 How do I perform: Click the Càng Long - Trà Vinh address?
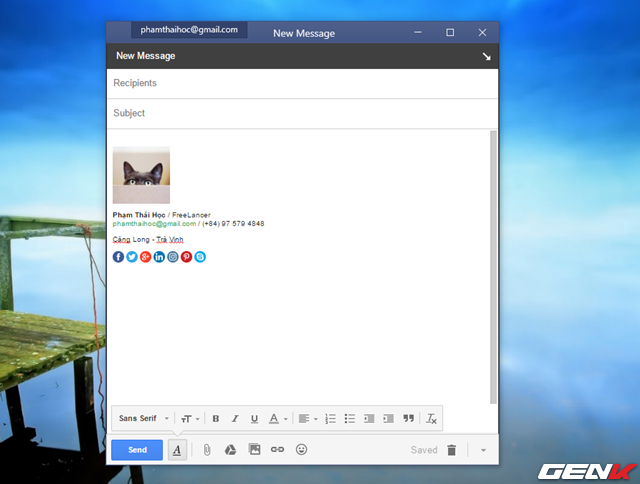tap(148, 240)
